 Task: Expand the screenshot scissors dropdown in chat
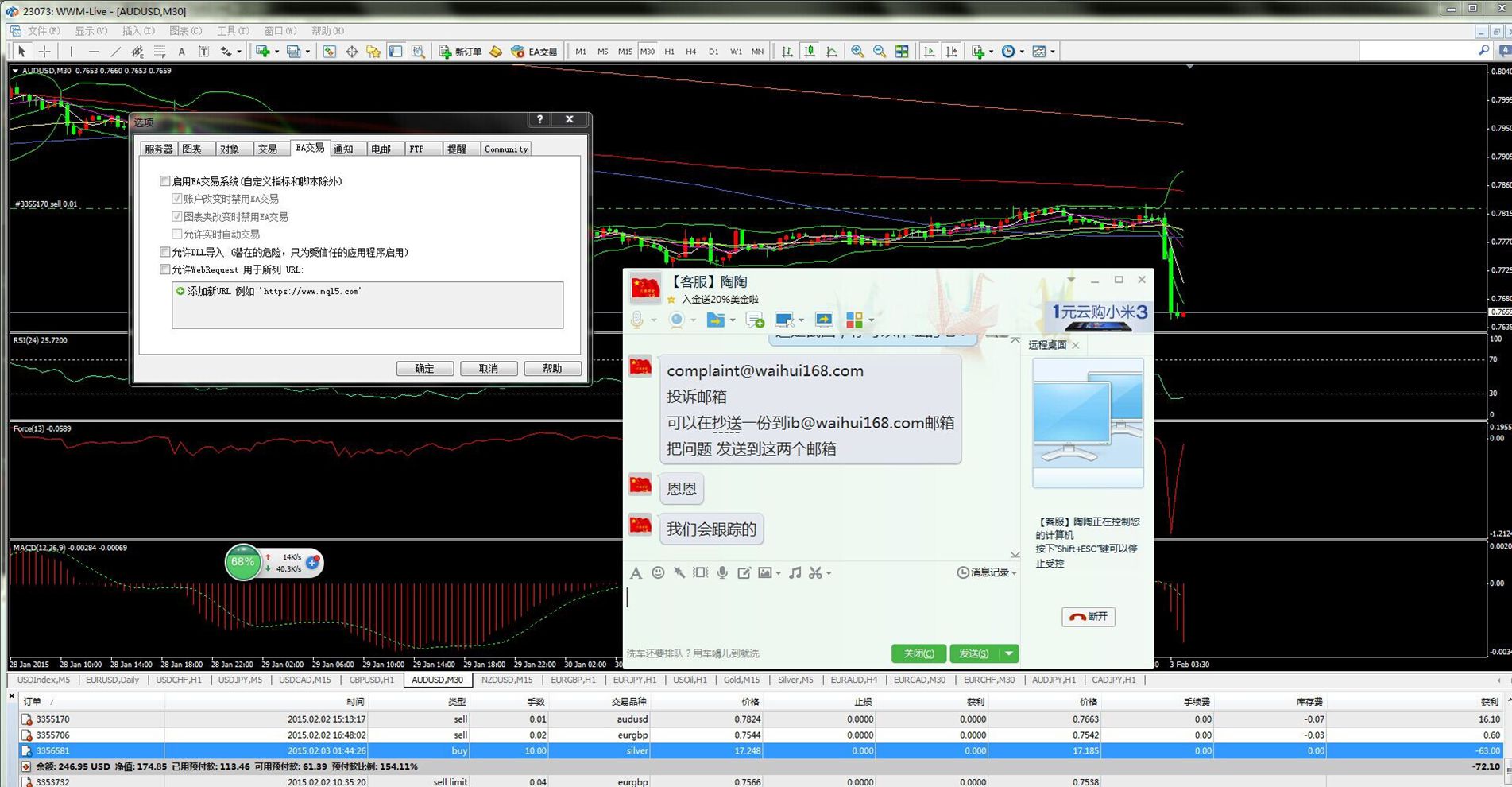click(x=829, y=573)
